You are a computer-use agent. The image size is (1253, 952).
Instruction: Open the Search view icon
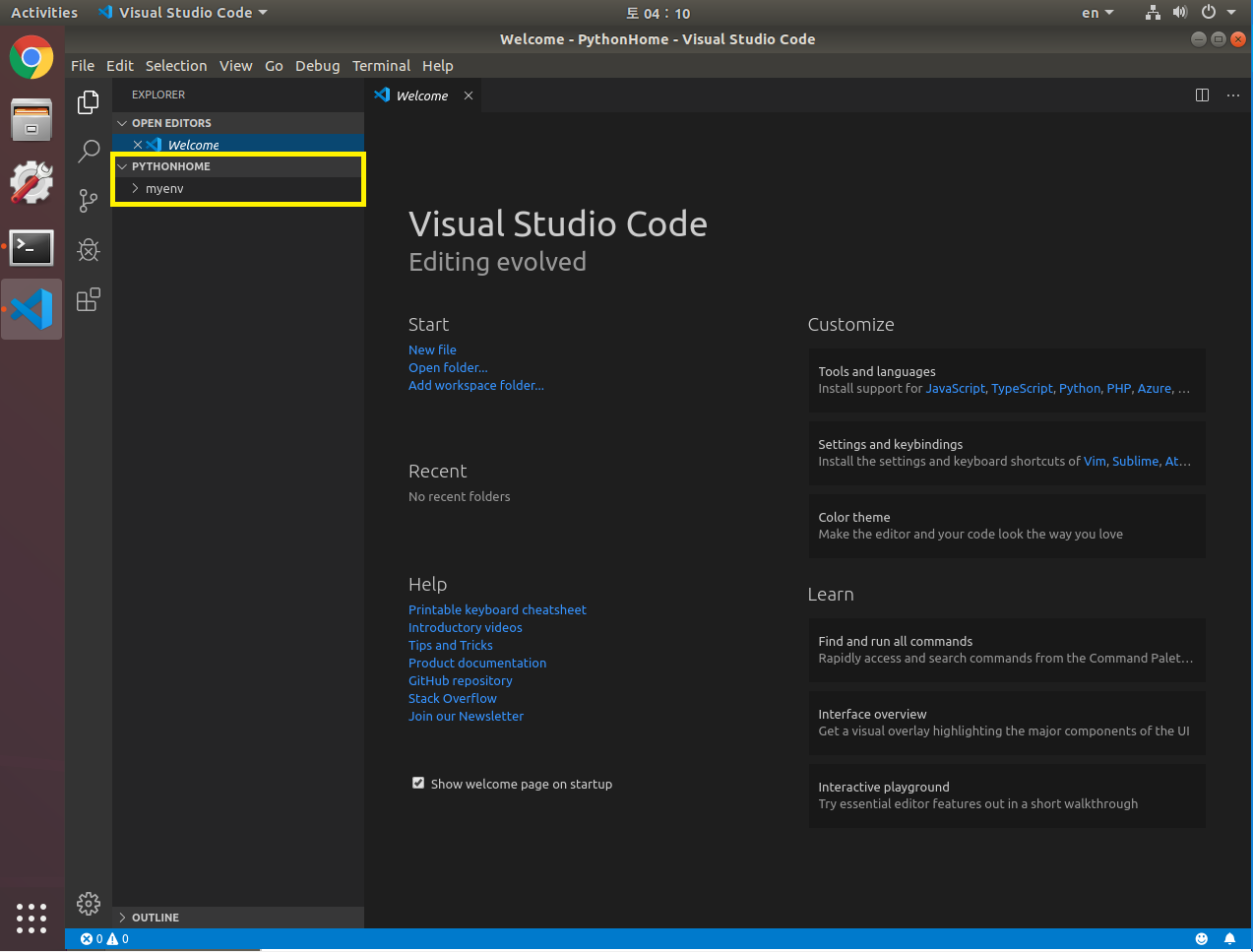point(89,152)
